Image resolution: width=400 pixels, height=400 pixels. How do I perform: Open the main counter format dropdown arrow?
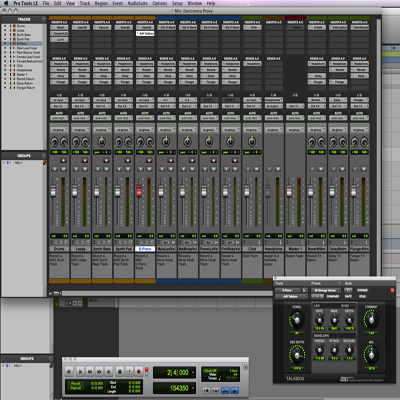[193, 372]
